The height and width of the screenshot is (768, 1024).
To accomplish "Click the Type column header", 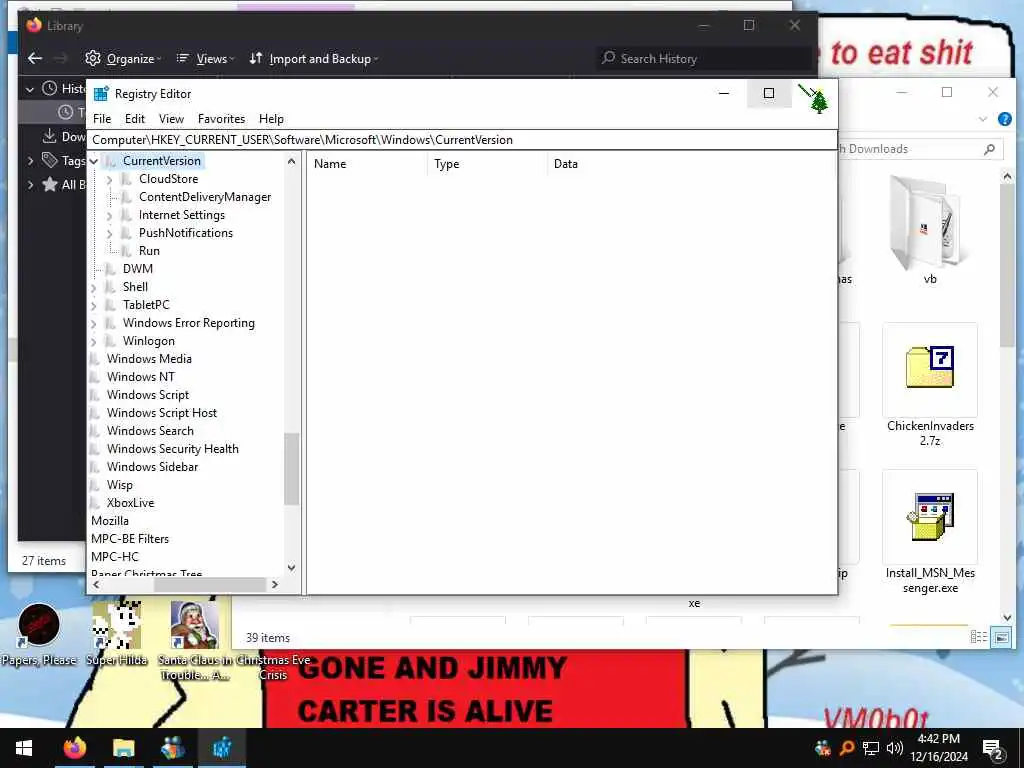I will pos(487,164).
